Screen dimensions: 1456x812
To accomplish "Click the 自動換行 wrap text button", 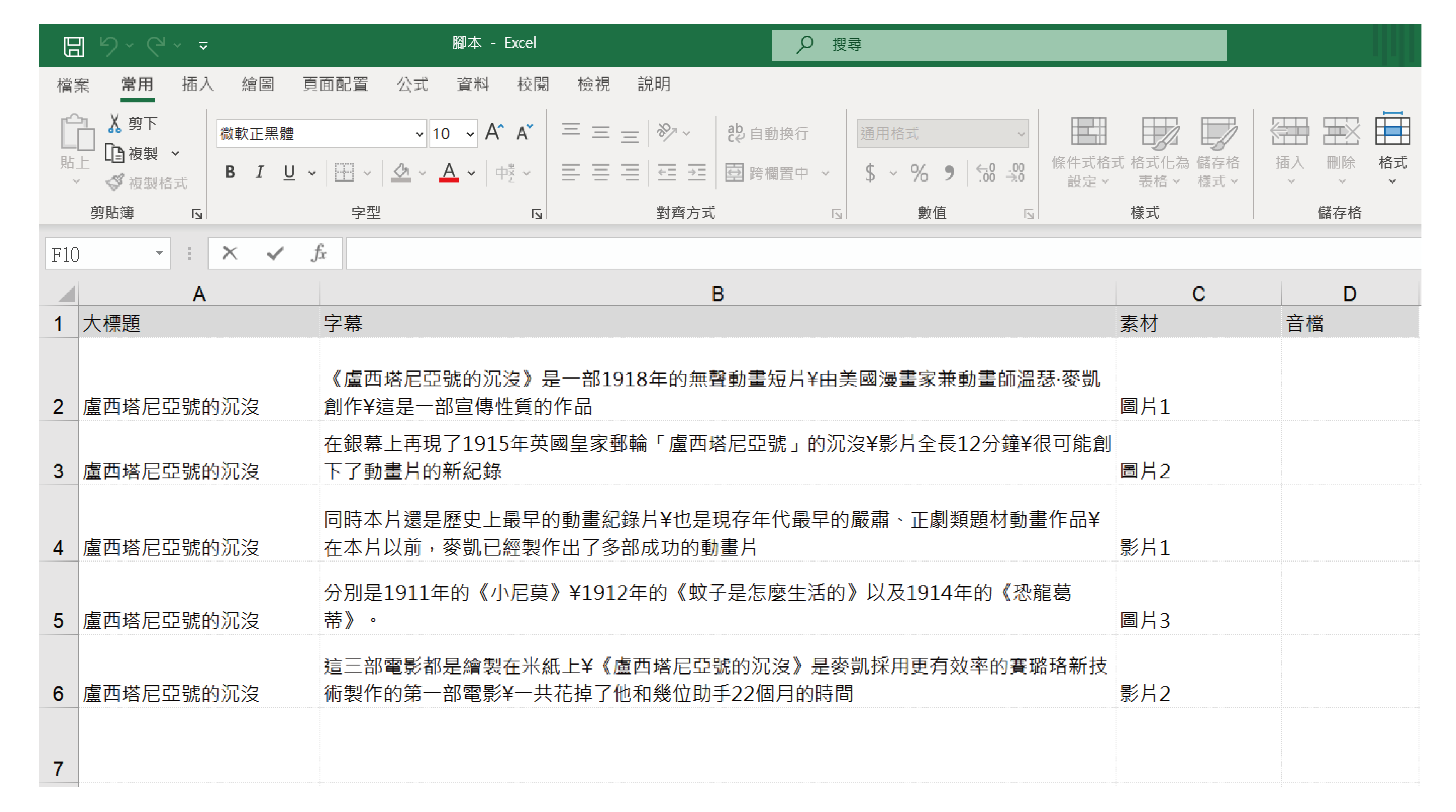I will (x=768, y=133).
